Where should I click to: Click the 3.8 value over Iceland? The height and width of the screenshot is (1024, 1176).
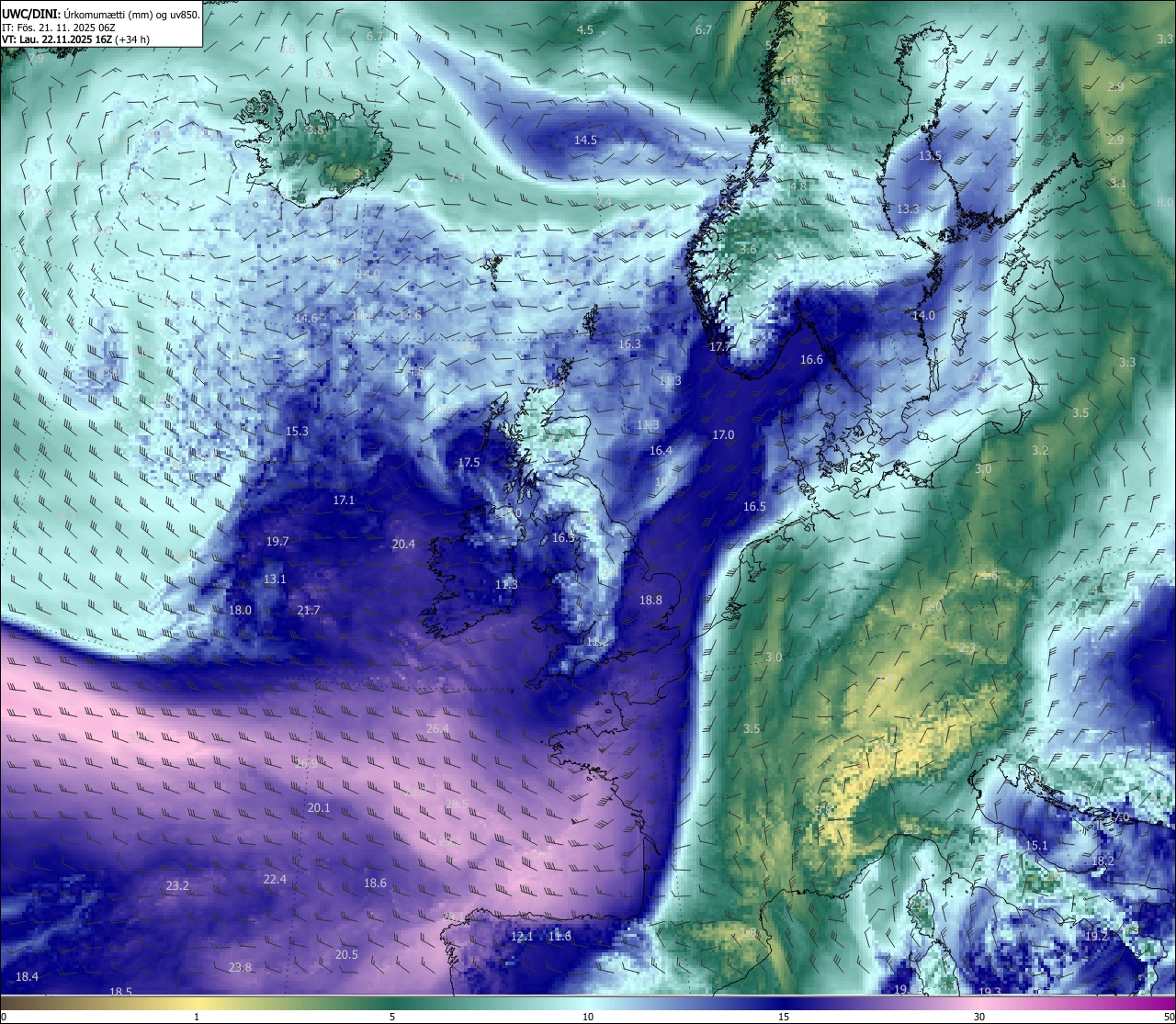[315, 131]
